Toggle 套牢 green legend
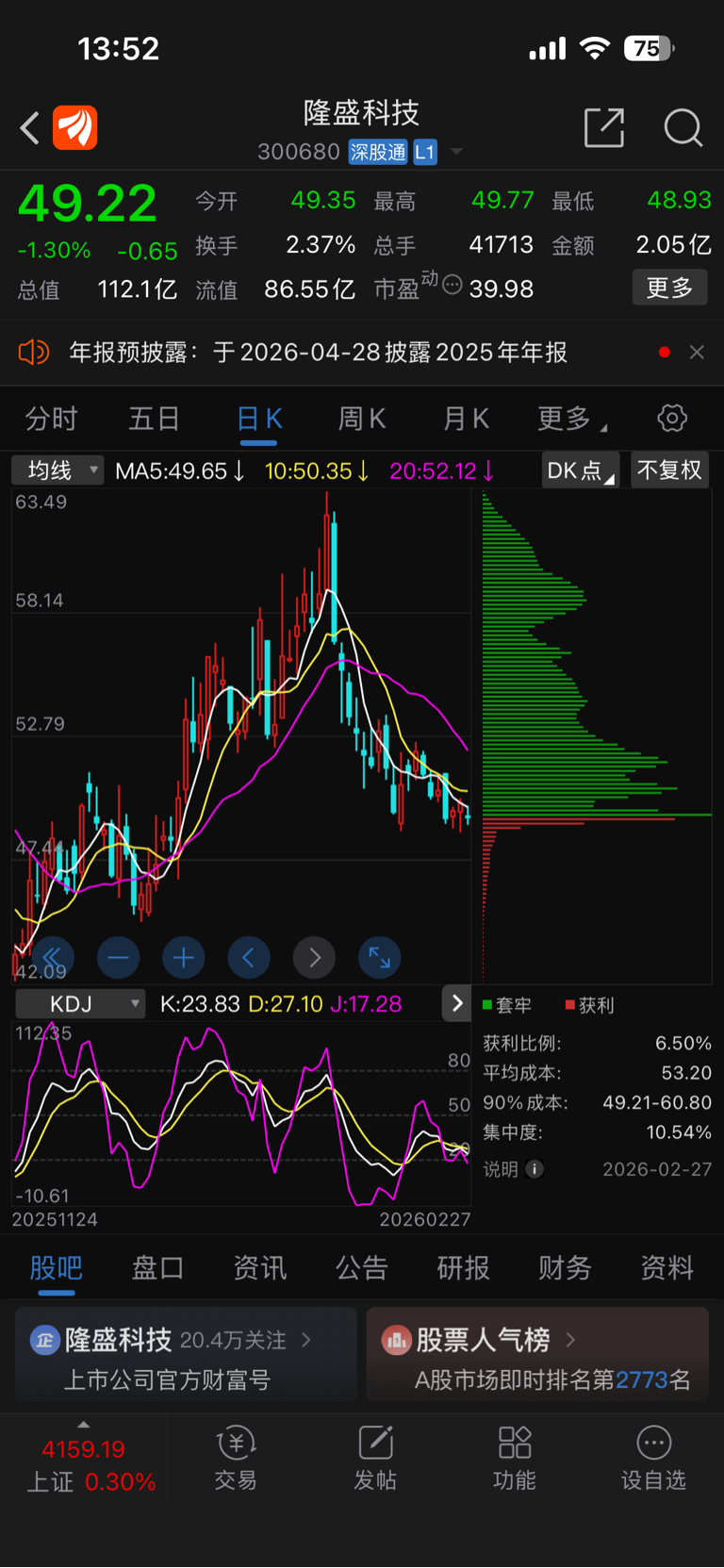The width and height of the screenshot is (724, 1568). pyautogui.click(x=507, y=1005)
